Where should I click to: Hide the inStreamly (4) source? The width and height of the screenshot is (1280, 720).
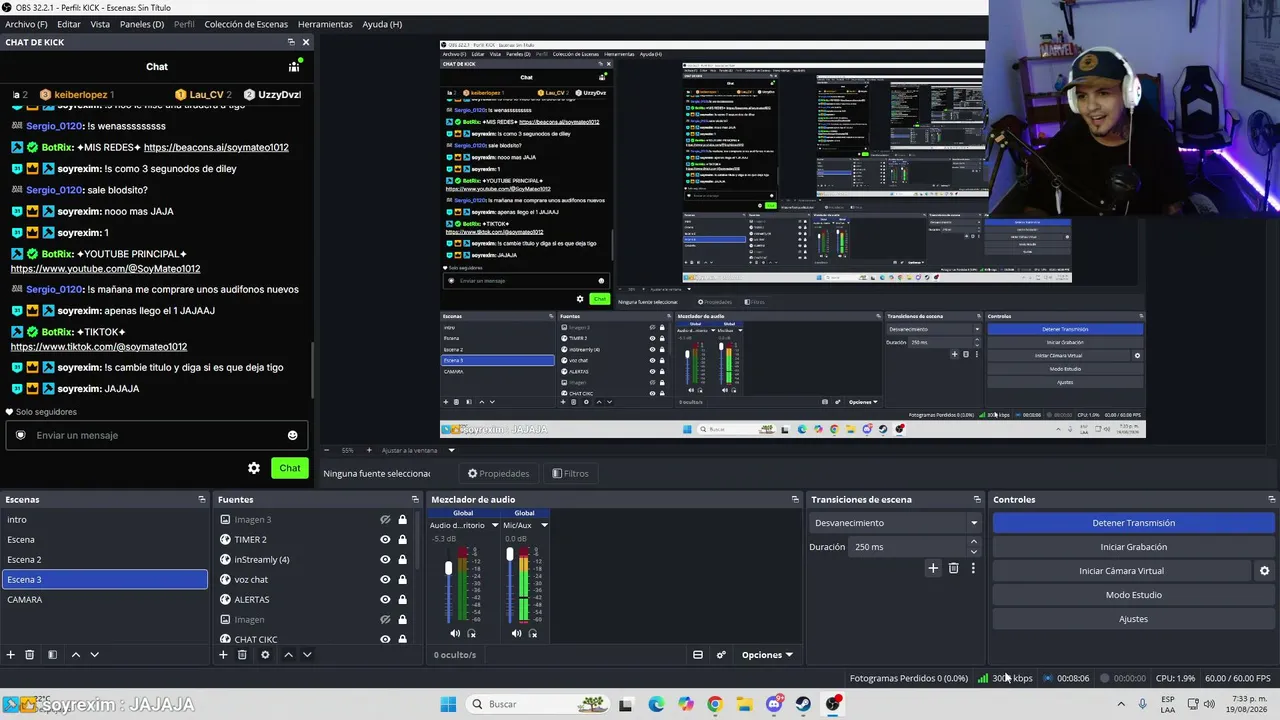point(385,560)
